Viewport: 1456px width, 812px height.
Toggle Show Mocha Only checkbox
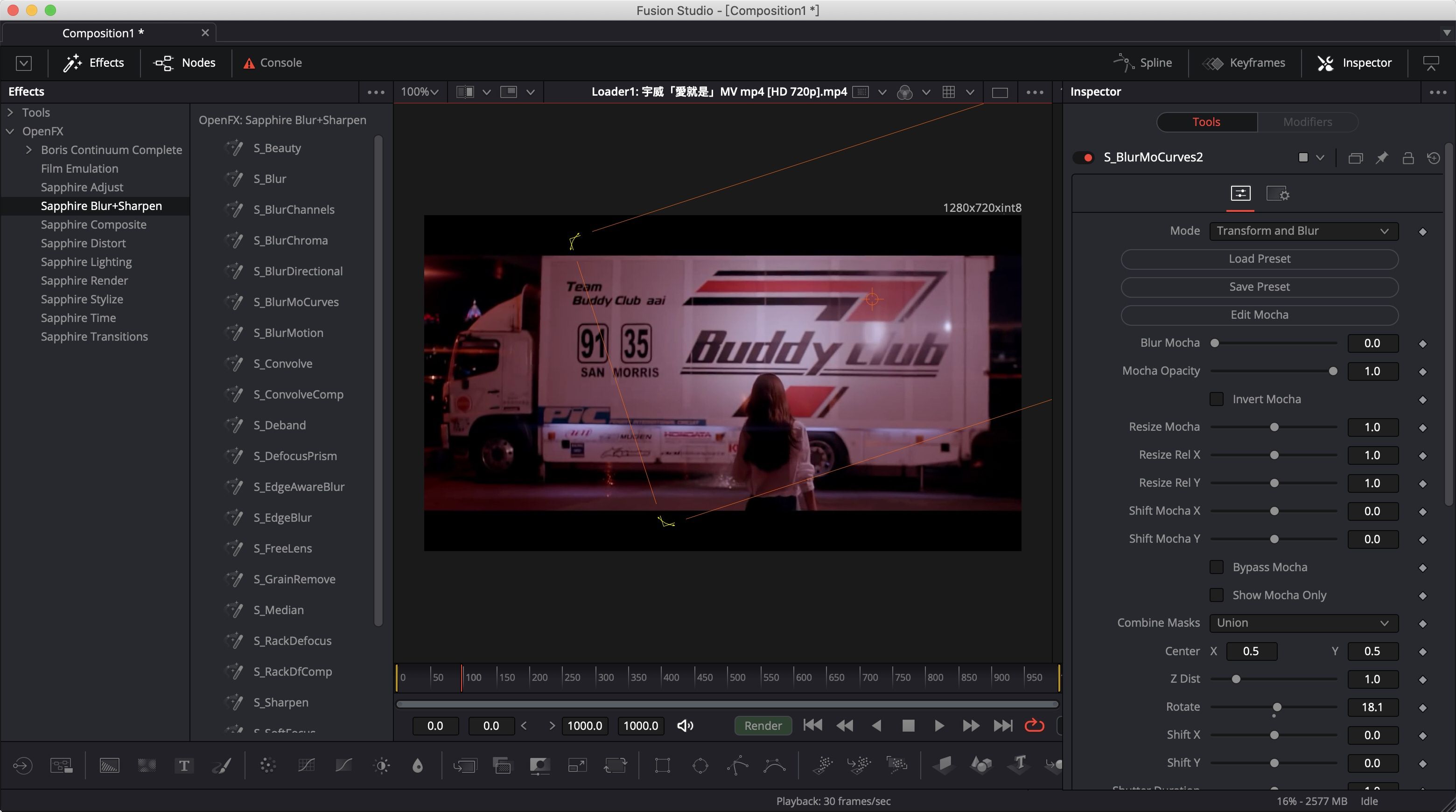tap(1218, 595)
